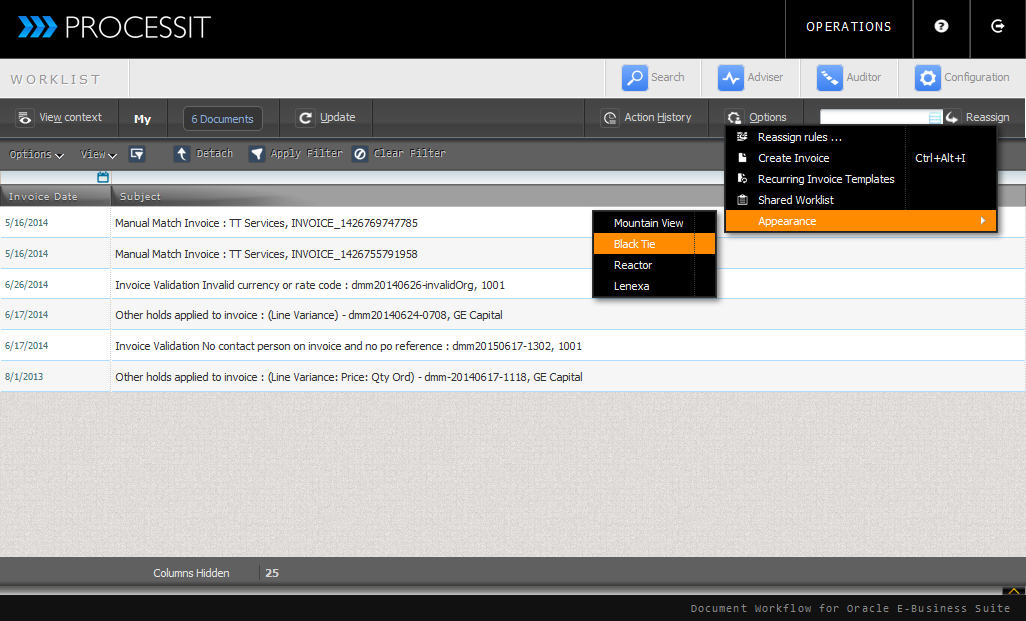Image resolution: width=1026 pixels, height=621 pixels.
Task: Select Recurring Invoice Templates menu item
Action: [x=825, y=179]
